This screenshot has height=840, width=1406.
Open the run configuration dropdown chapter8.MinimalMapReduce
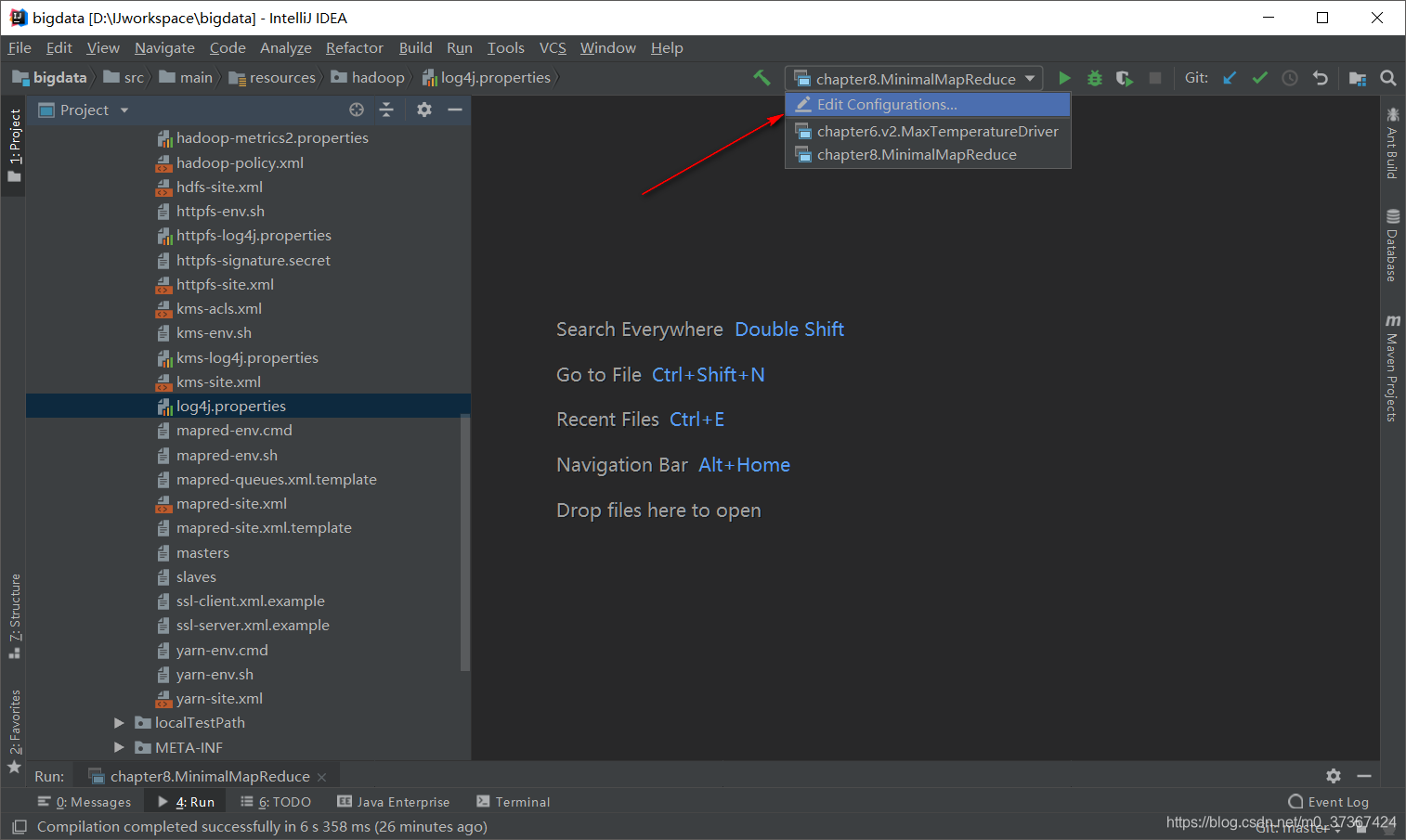pyautogui.click(x=914, y=79)
